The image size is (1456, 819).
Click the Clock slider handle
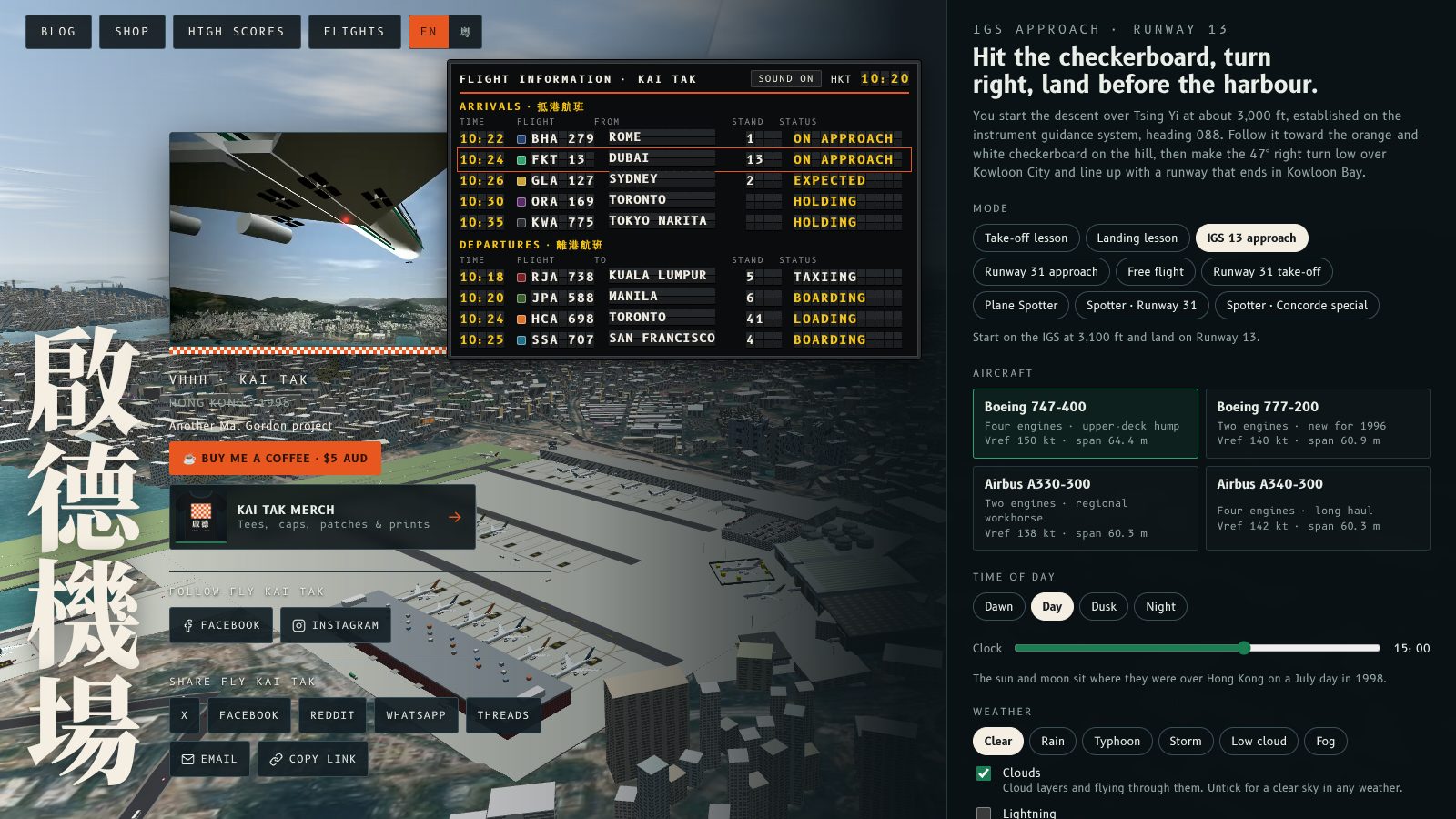(1244, 648)
